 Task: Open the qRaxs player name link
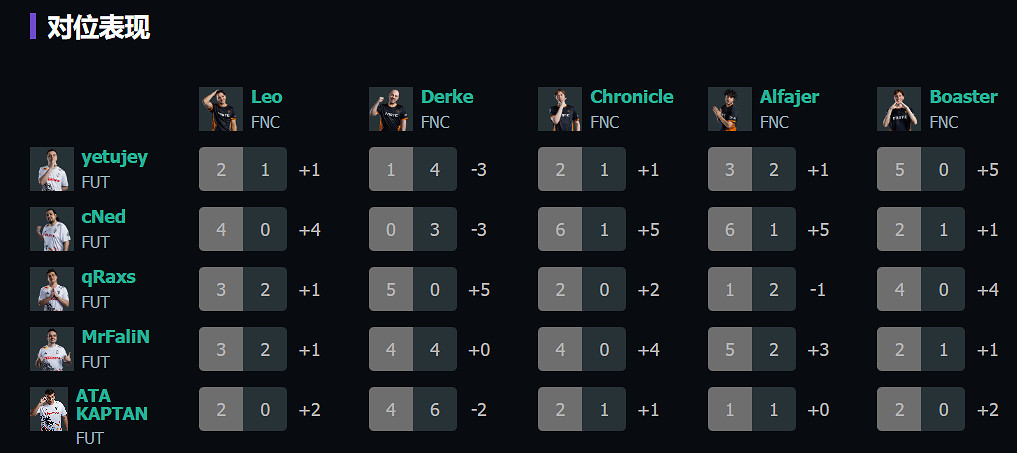point(108,277)
